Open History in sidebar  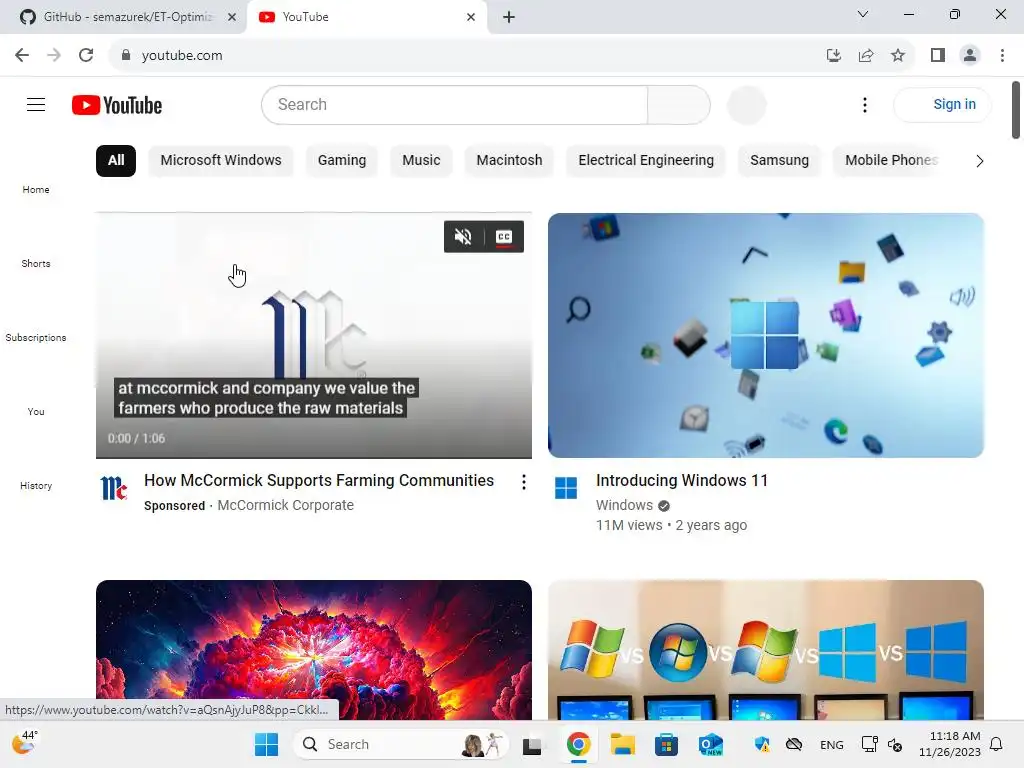(x=36, y=485)
